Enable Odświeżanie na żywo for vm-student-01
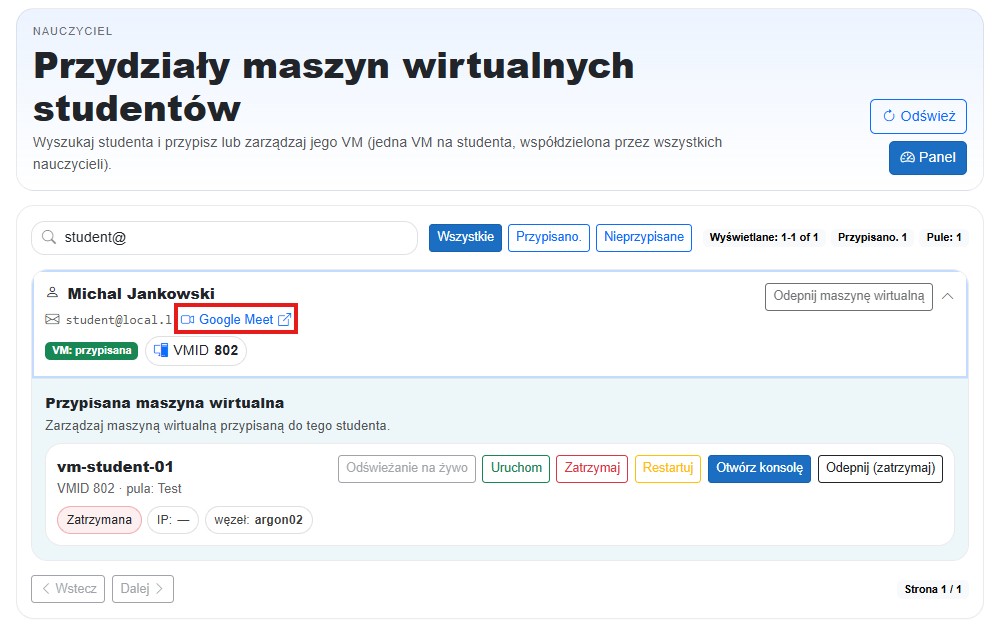The width and height of the screenshot is (999, 632). click(406, 468)
